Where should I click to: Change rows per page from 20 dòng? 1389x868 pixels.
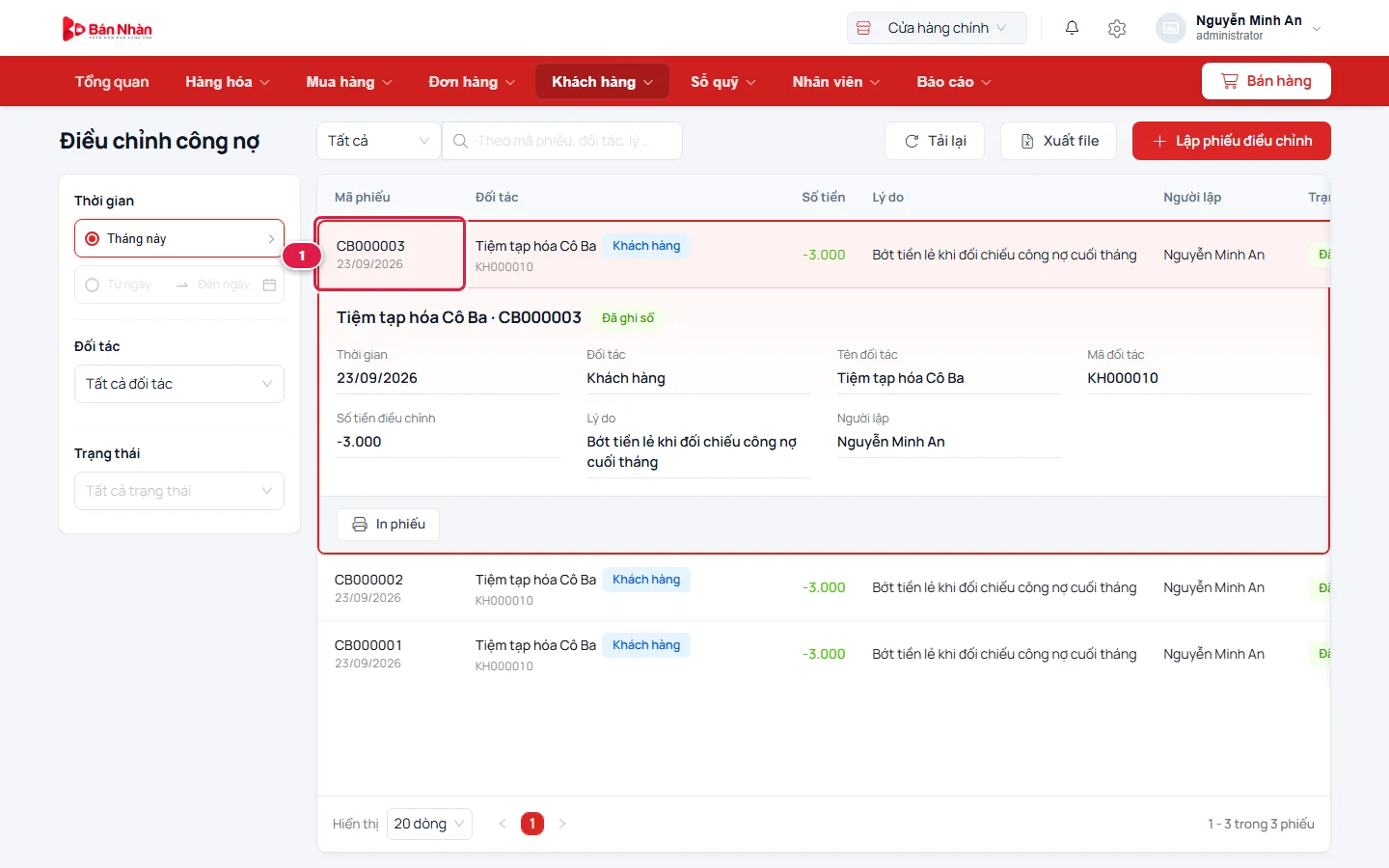tap(429, 824)
